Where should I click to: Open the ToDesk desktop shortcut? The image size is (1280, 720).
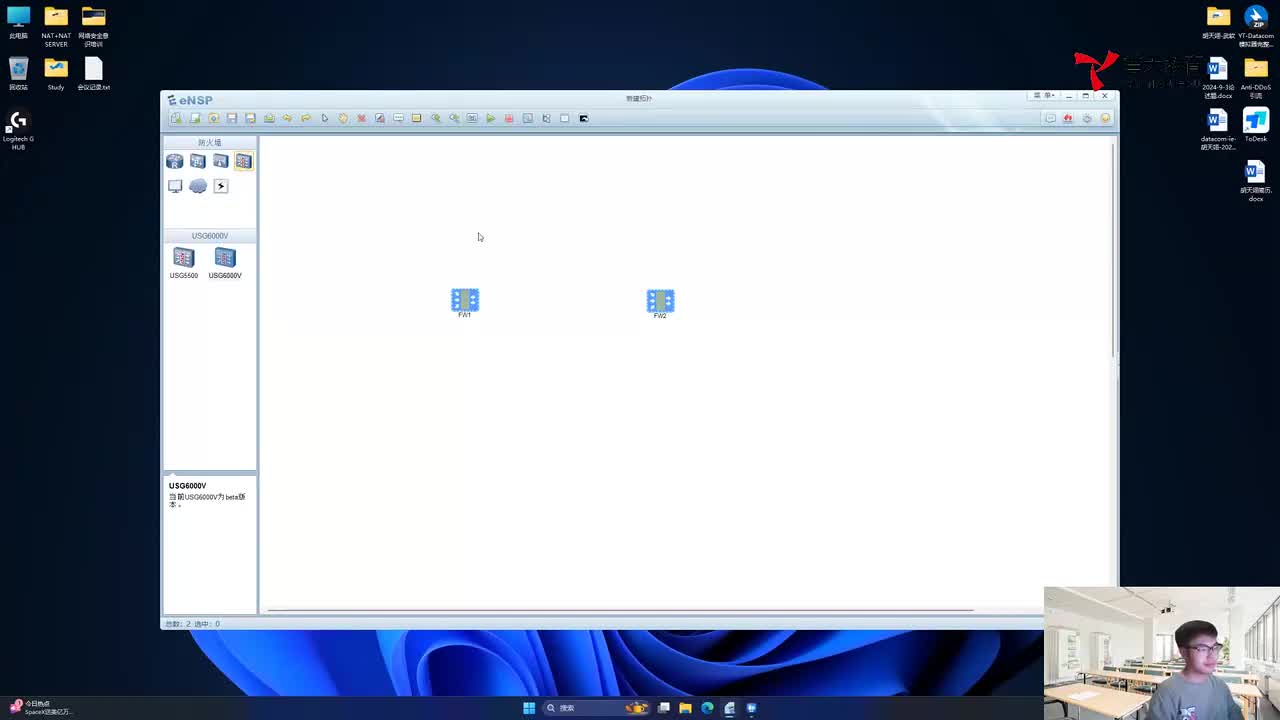[1256, 125]
